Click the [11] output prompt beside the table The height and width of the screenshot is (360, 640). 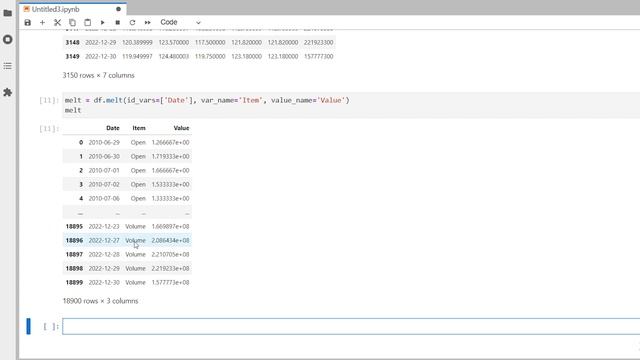(x=49, y=129)
